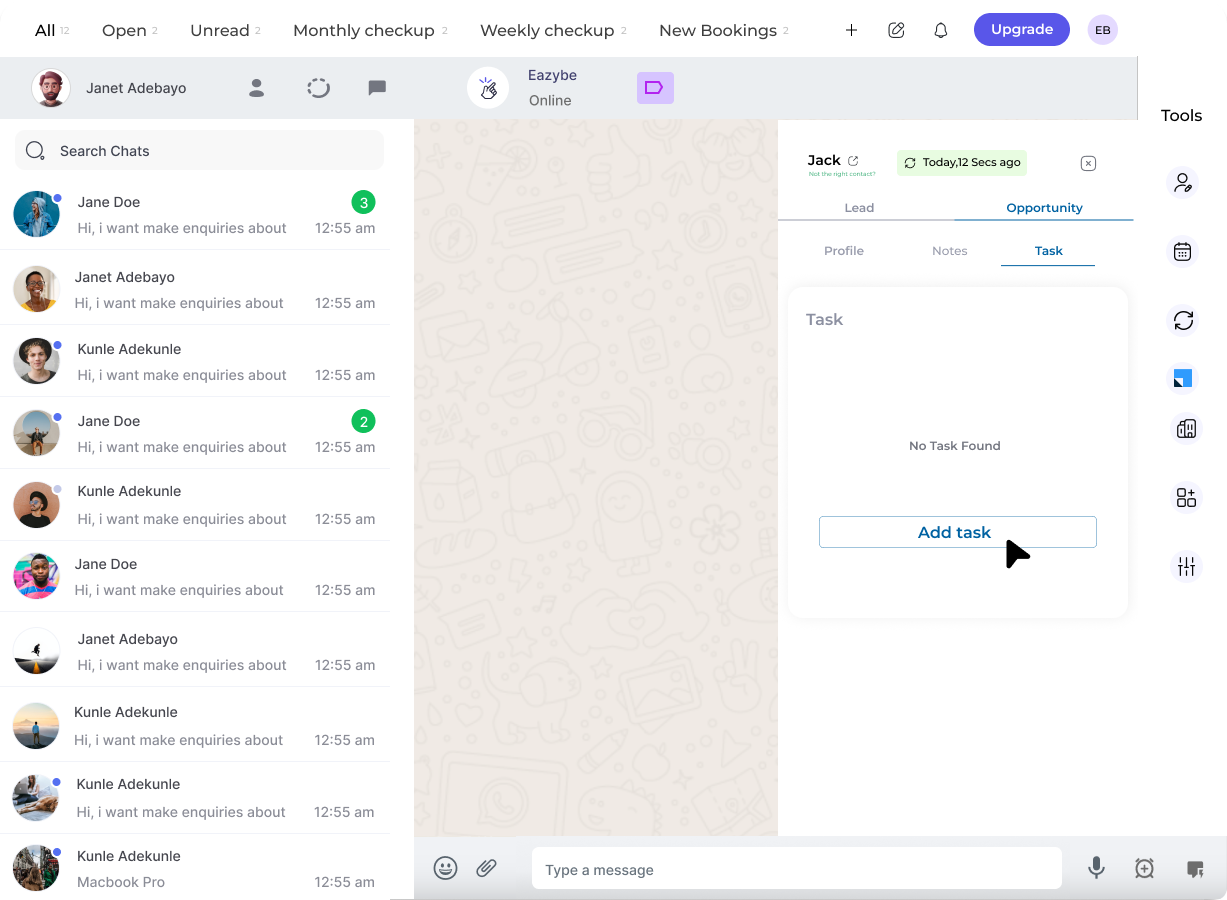The width and height of the screenshot is (1227, 900).
Task: Click the sync tool icon in the Tools sidebar
Action: tap(1183, 321)
